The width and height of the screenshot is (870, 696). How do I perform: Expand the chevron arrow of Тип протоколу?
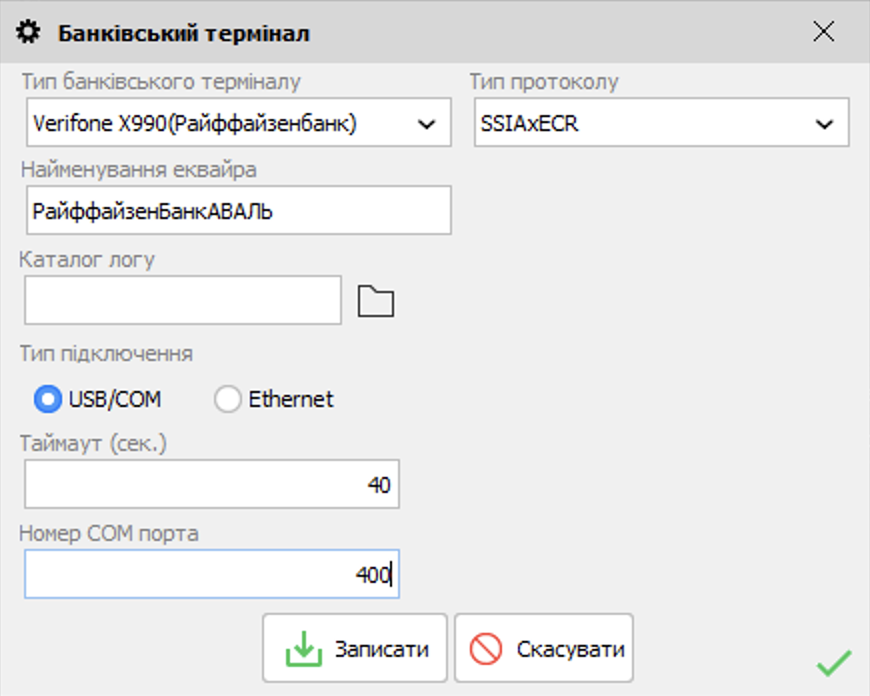point(824,124)
